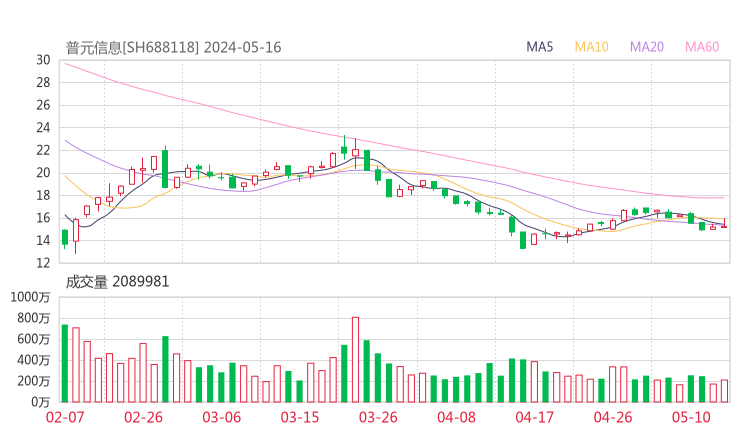Click the 16 price axis label
The width and height of the screenshot is (740, 440).
43,218
